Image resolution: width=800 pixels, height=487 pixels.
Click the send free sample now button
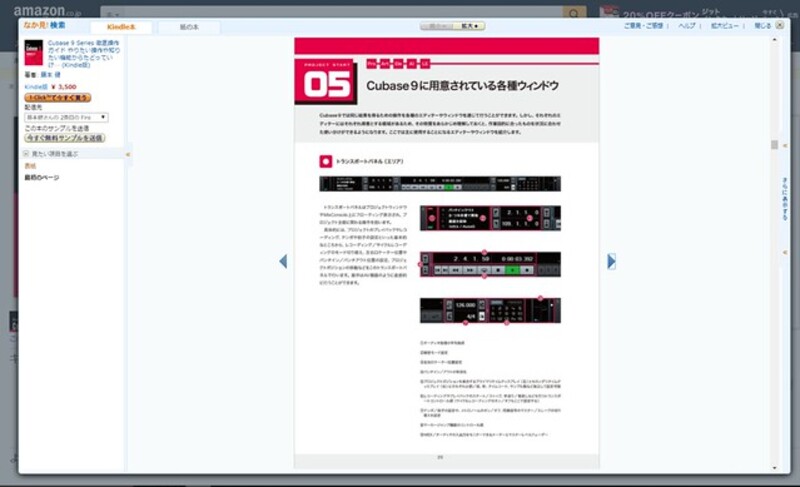pos(65,138)
